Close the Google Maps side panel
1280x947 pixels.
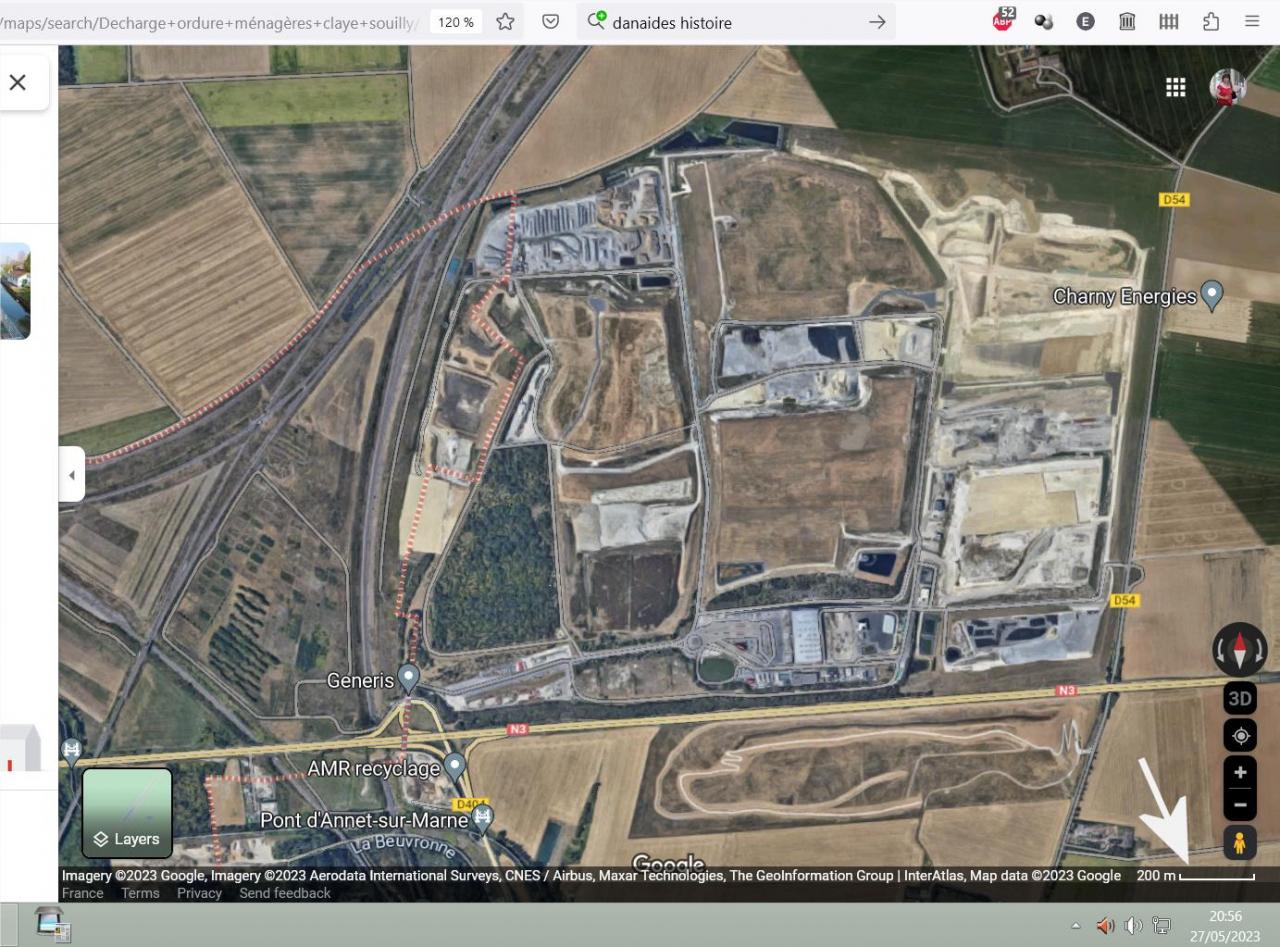tap(18, 83)
